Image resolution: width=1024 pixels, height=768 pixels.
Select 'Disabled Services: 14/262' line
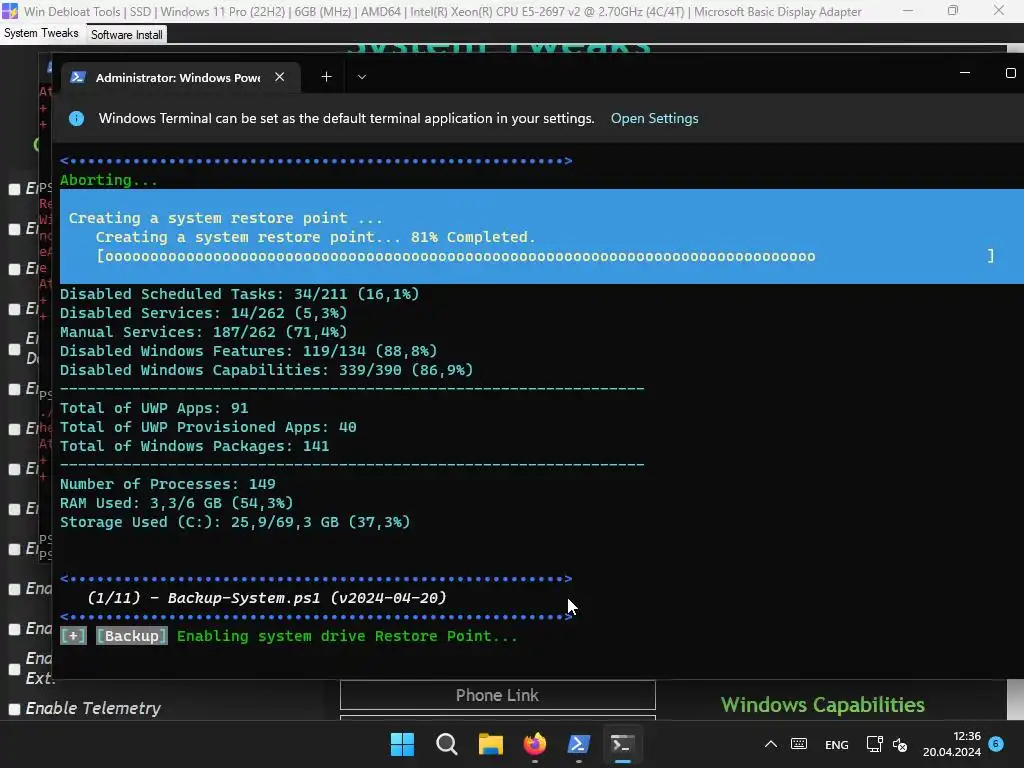203,313
